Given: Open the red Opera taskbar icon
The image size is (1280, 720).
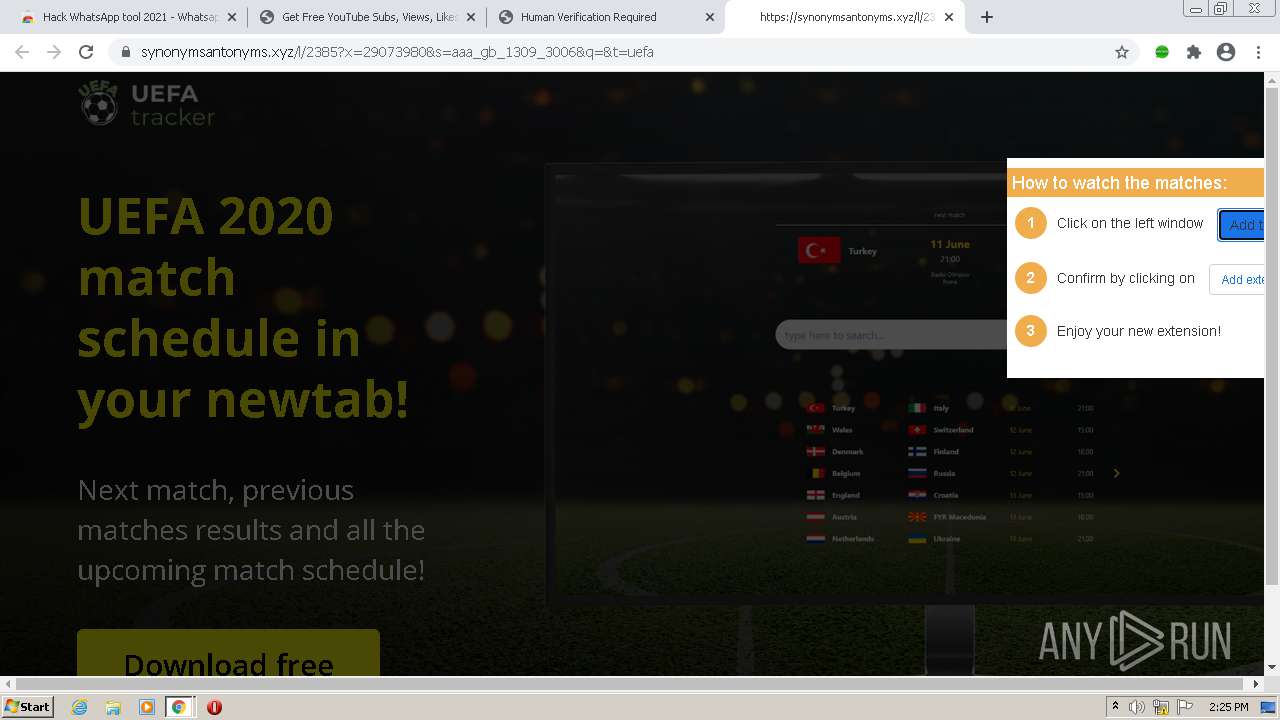Looking at the screenshot, I should click(214, 707).
